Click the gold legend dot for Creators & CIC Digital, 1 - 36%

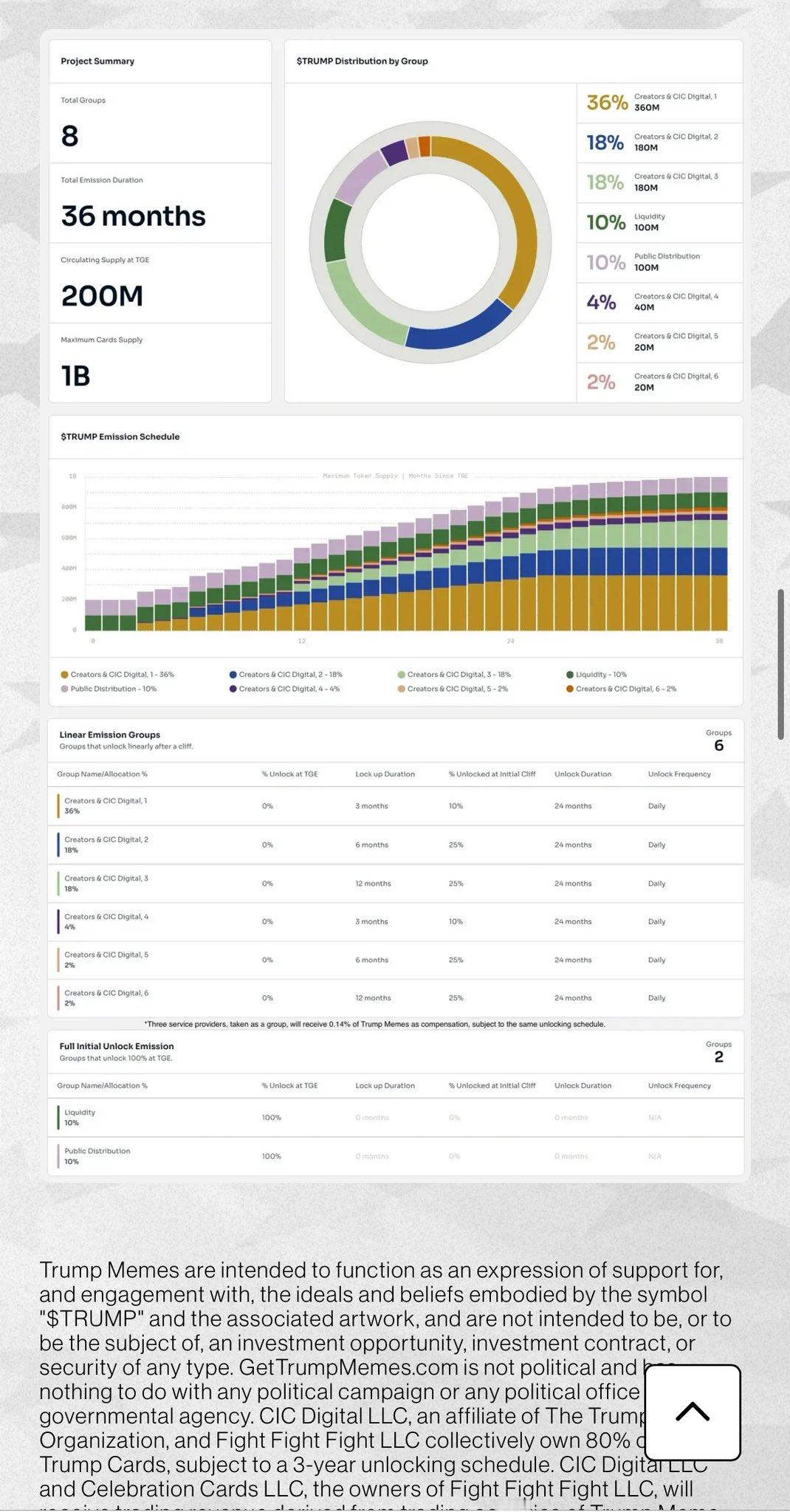point(64,675)
